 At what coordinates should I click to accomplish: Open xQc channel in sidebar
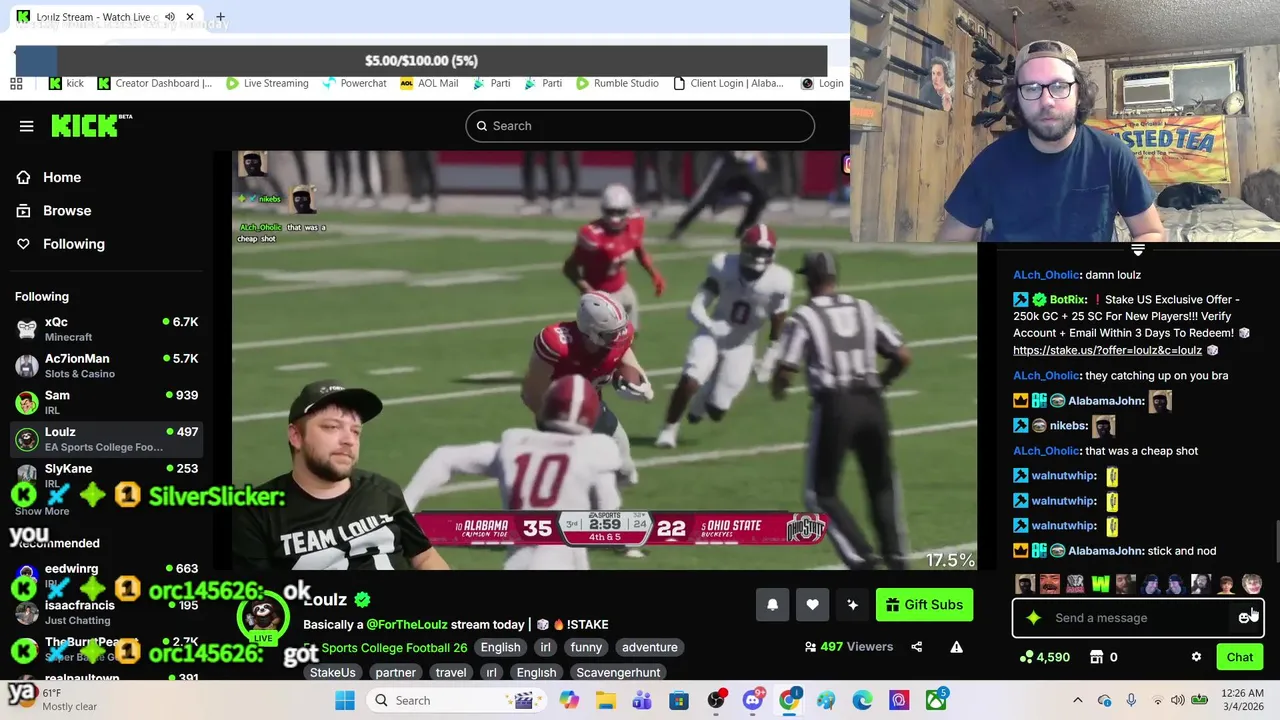pyautogui.click(x=106, y=329)
